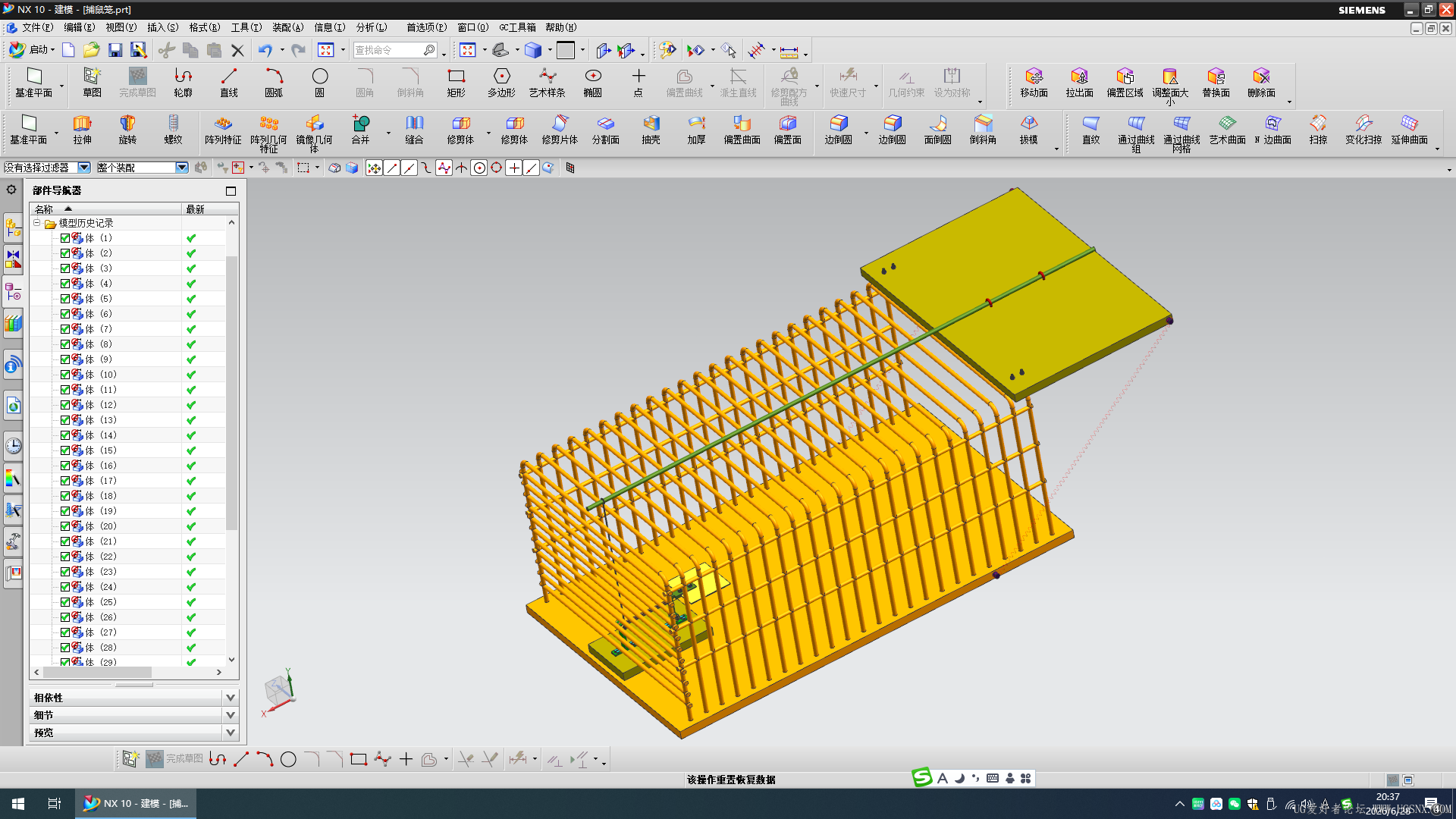
Task: Select the 拉伸 extrude tool
Action: click(x=82, y=130)
